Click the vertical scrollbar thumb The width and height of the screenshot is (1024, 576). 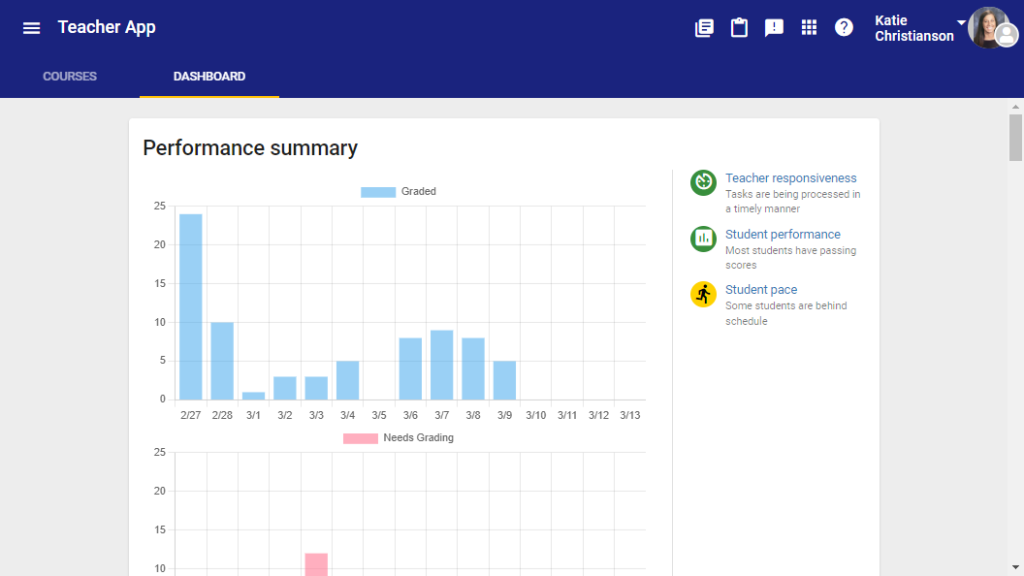[x=1016, y=137]
